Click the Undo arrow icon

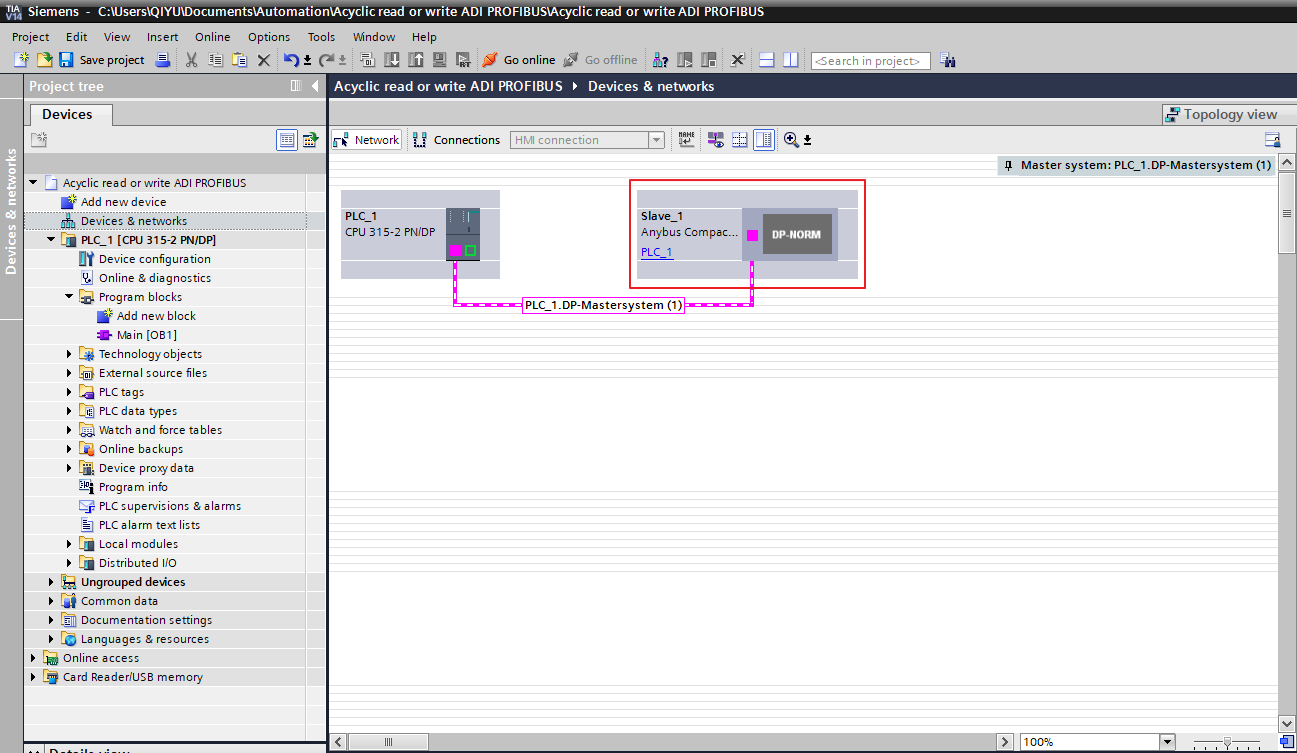point(291,60)
